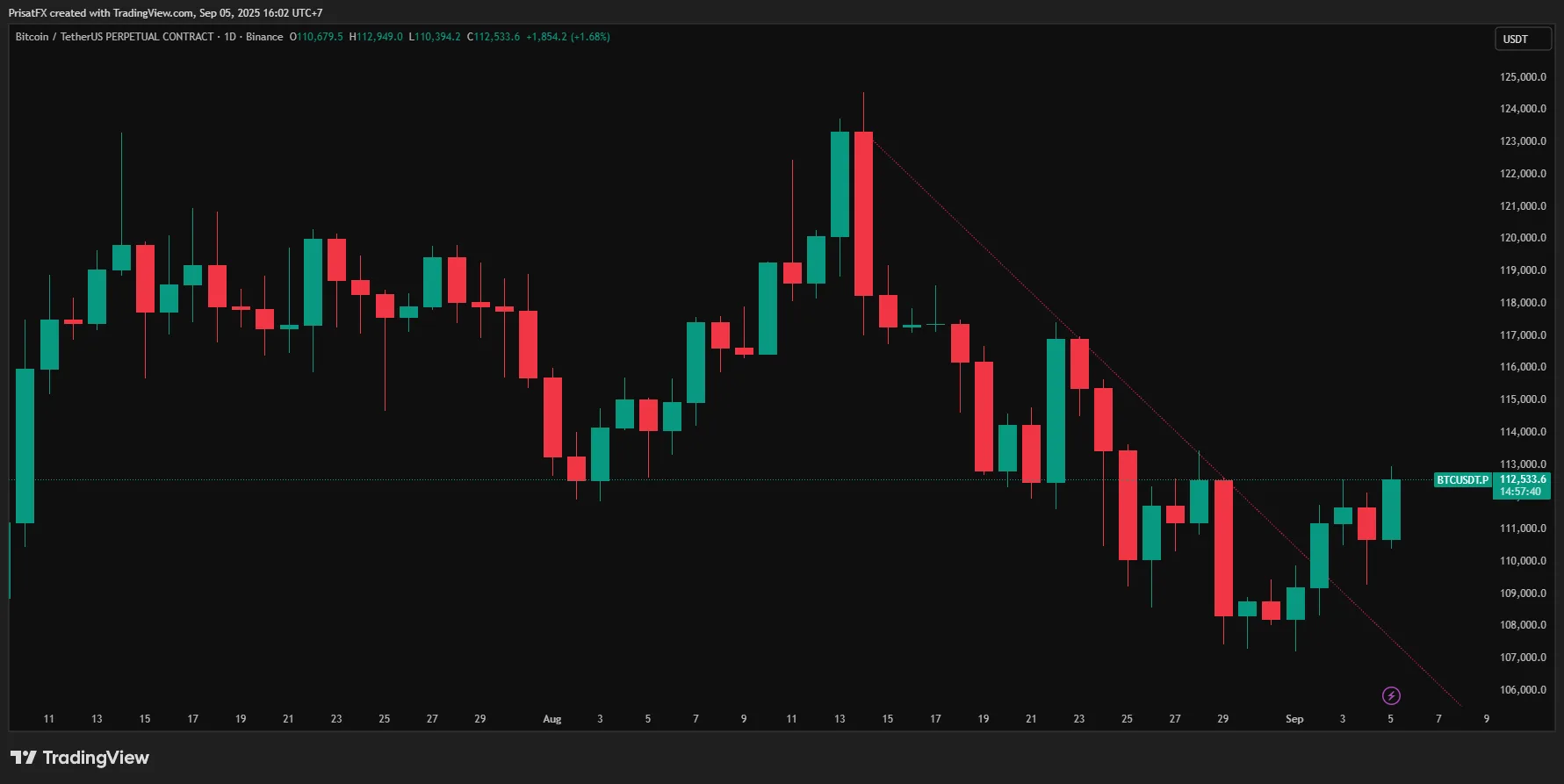
Task: Select the open value O110,679.5
Action: point(316,37)
